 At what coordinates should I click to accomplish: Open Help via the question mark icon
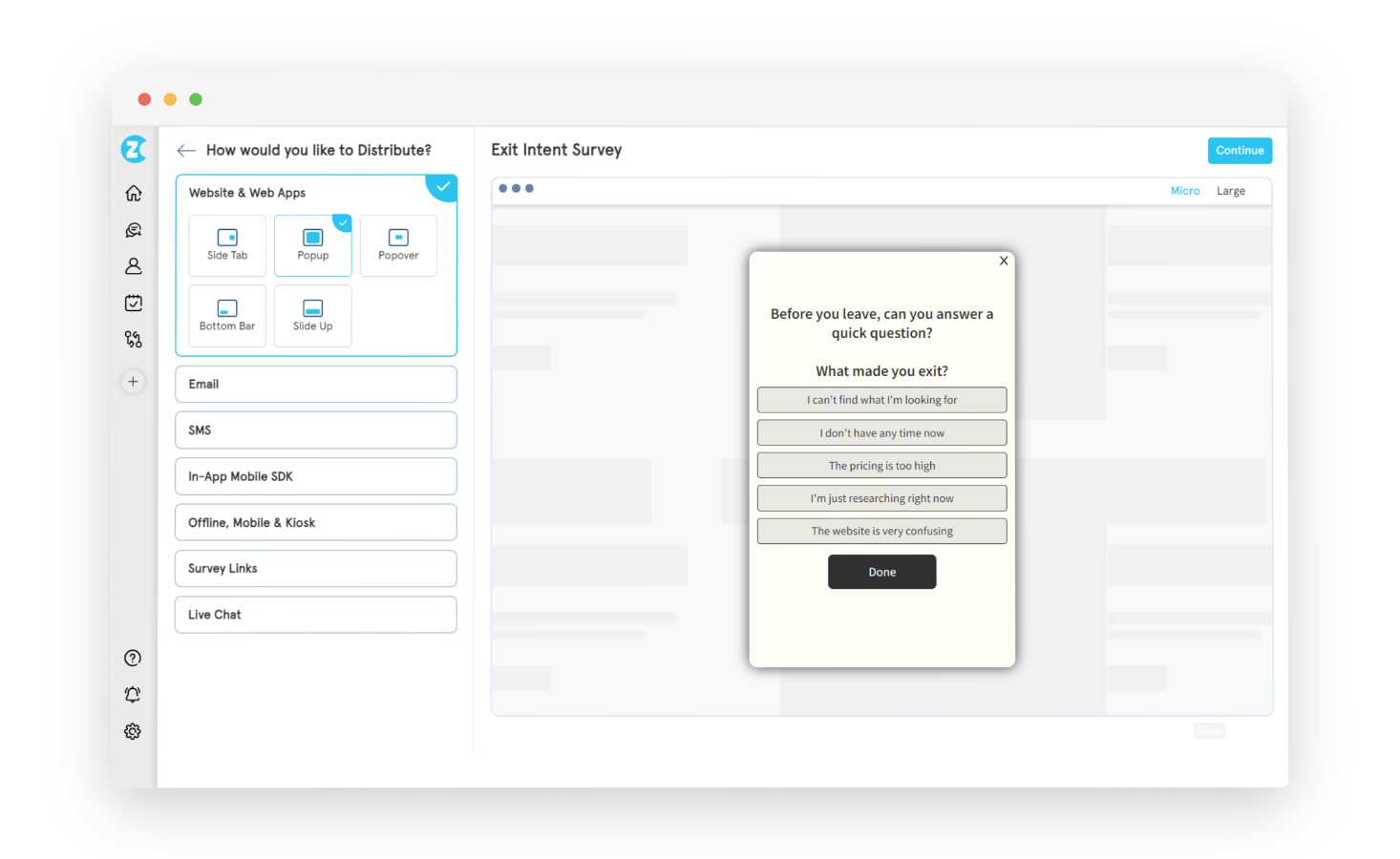click(132, 658)
